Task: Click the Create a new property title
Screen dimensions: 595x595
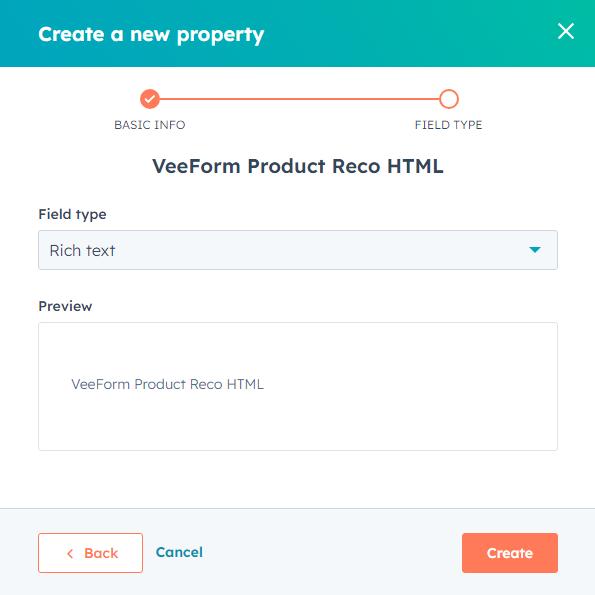Action: (x=151, y=35)
